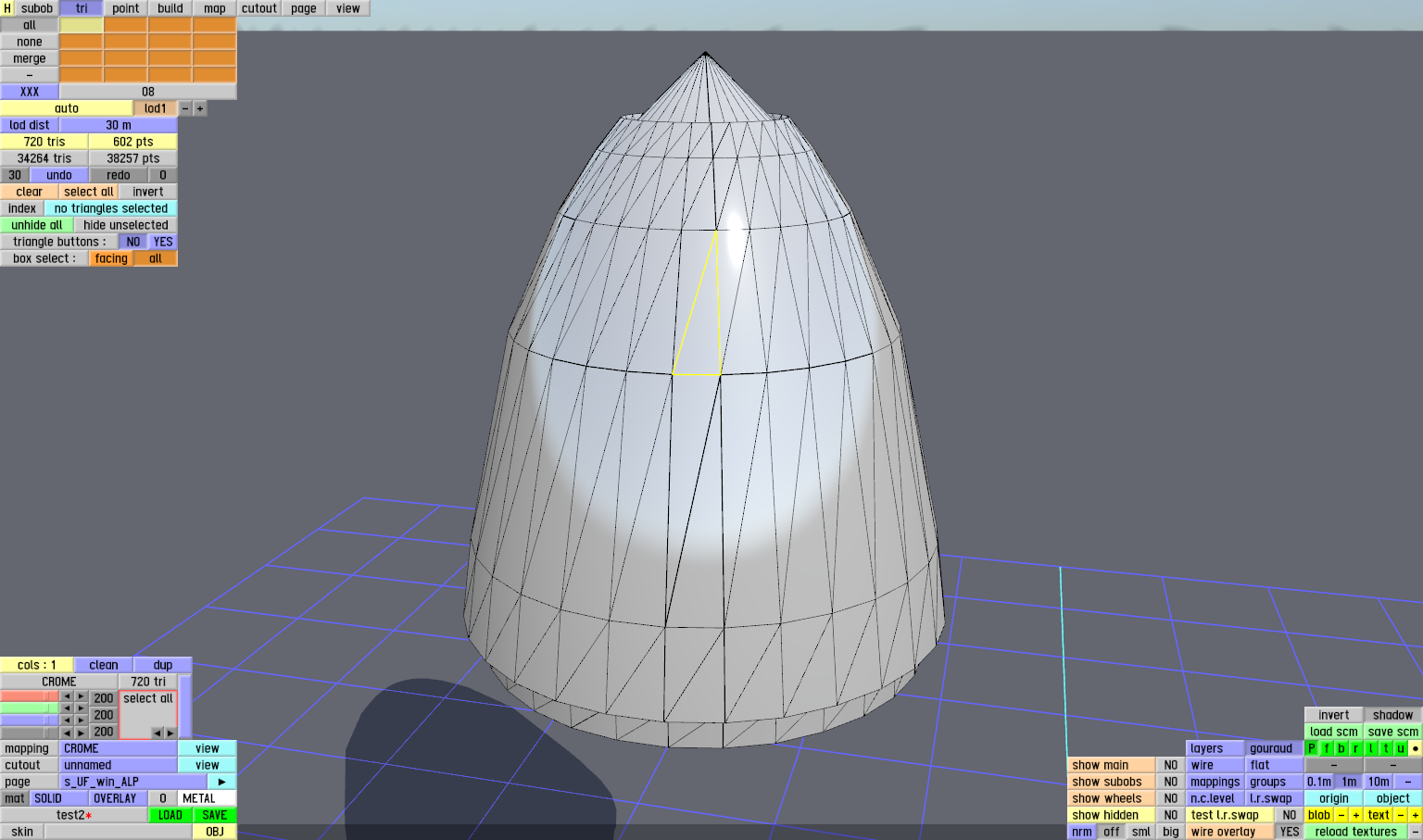Switch to the point mode tab

pyautogui.click(x=126, y=8)
